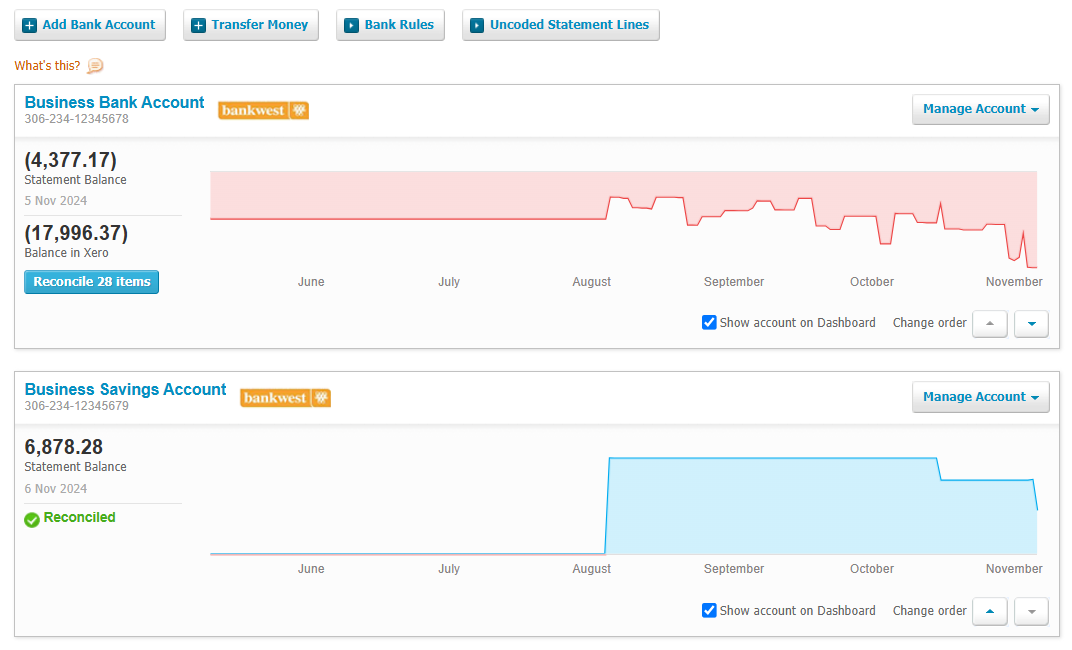Click the What's this? help link
The width and height of the screenshot is (1072, 650).
point(47,66)
